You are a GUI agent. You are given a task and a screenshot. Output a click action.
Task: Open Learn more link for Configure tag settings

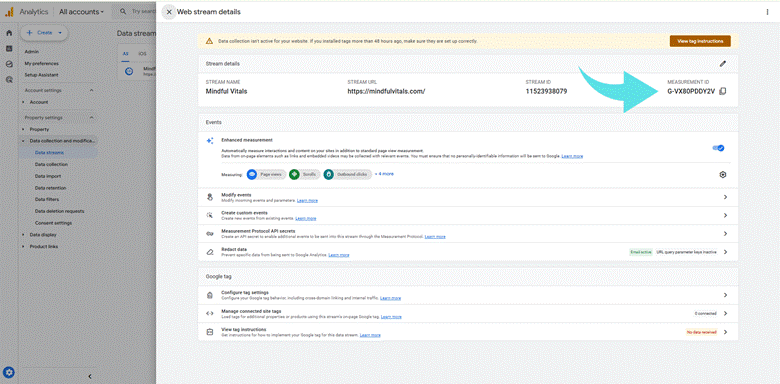tap(390, 298)
